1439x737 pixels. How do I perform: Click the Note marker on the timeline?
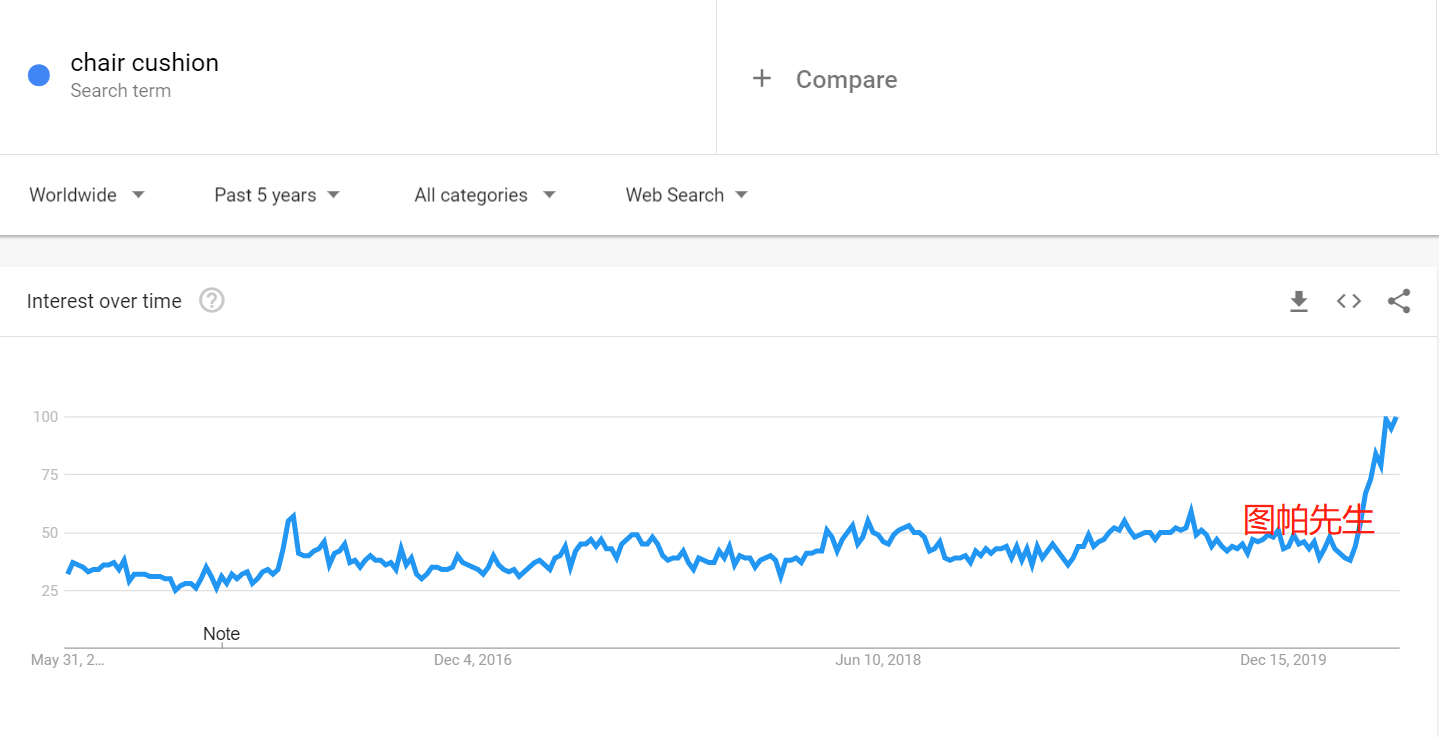tap(221, 634)
